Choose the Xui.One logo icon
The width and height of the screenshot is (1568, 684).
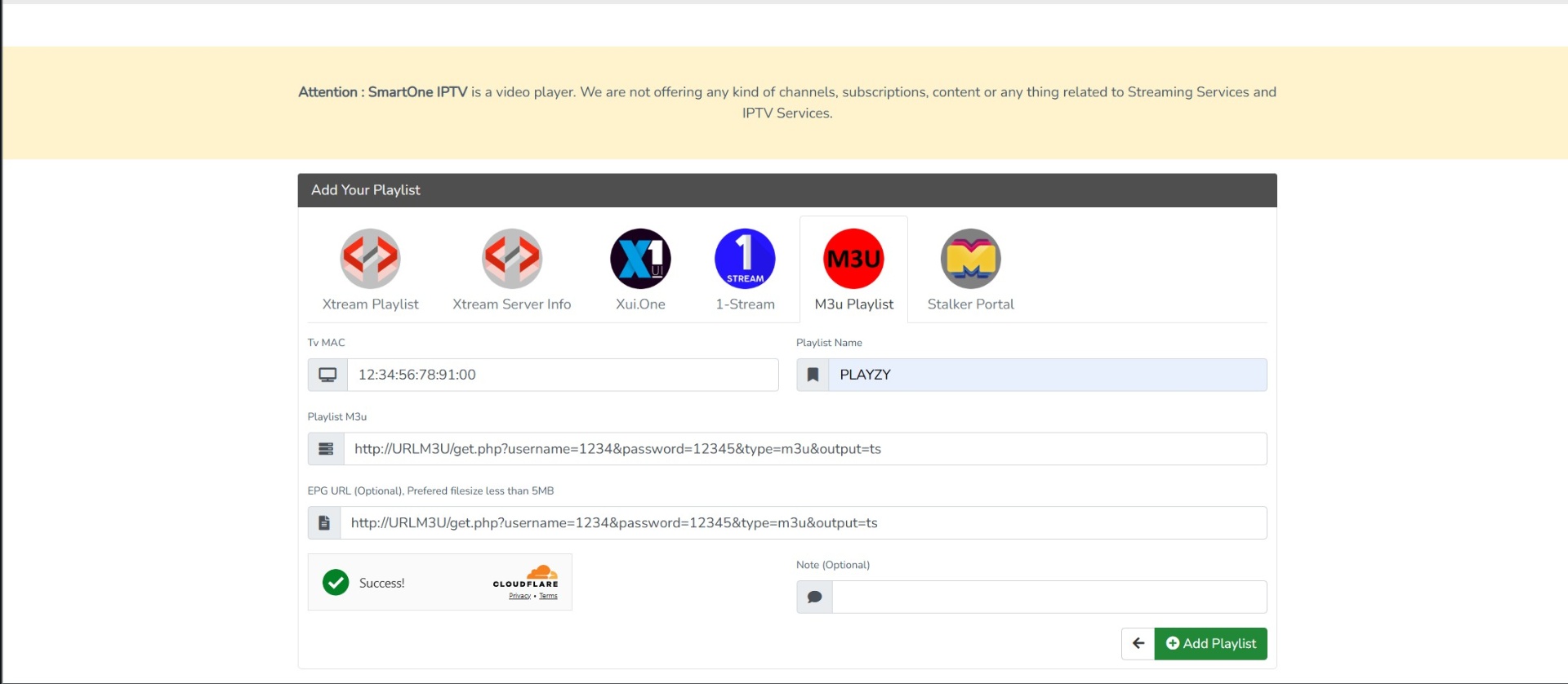(x=641, y=258)
